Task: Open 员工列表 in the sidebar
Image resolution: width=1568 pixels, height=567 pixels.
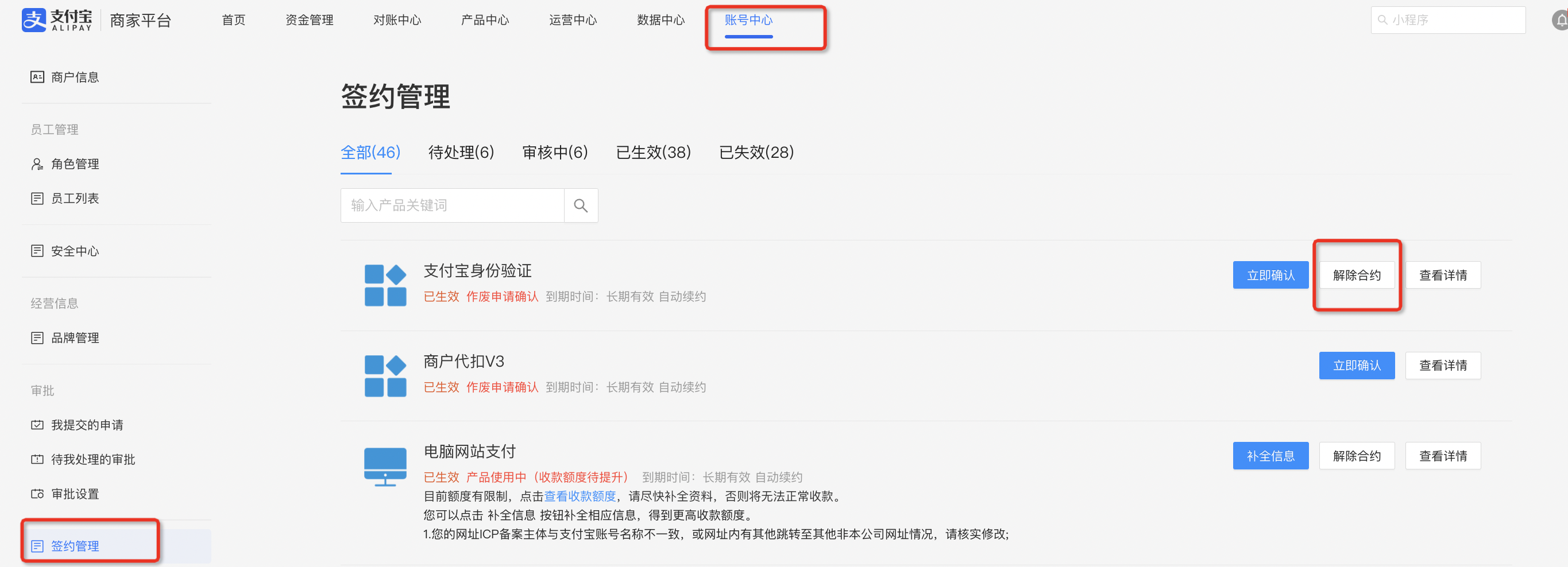Action: click(x=75, y=199)
